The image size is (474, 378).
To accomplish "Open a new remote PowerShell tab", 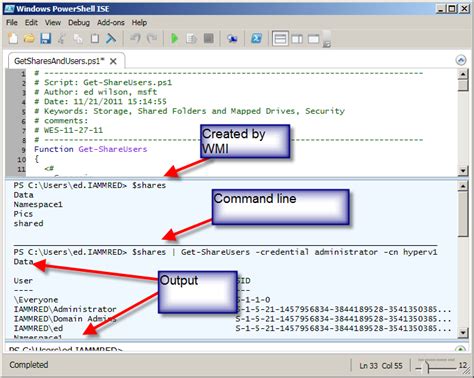I will tap(232, 39).
